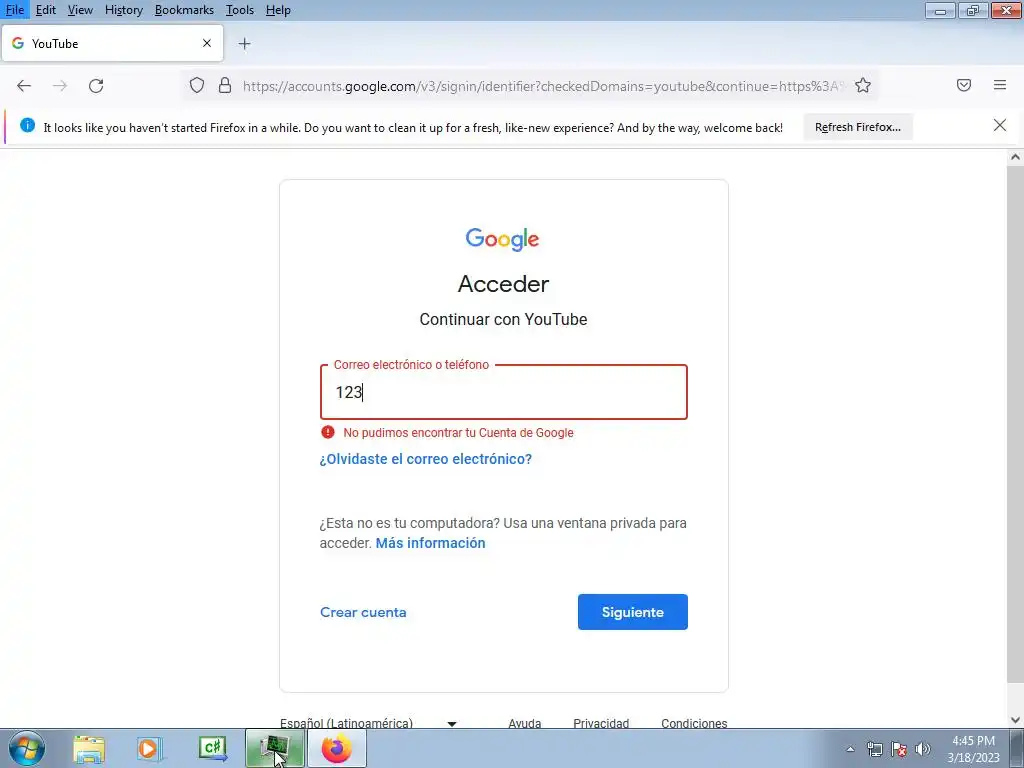This screenshot has width=1024, height=768.
Task: Click ¿Olvidaste el correo electrónico? link
Action: click(x=425, y=458)
